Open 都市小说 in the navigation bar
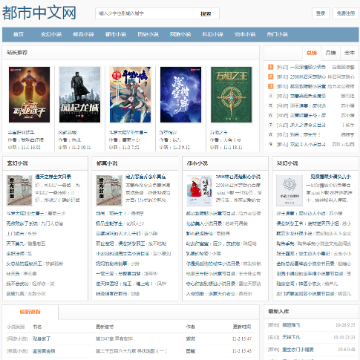This screenshot has height=360, width=360. click(x=116, y=34)
